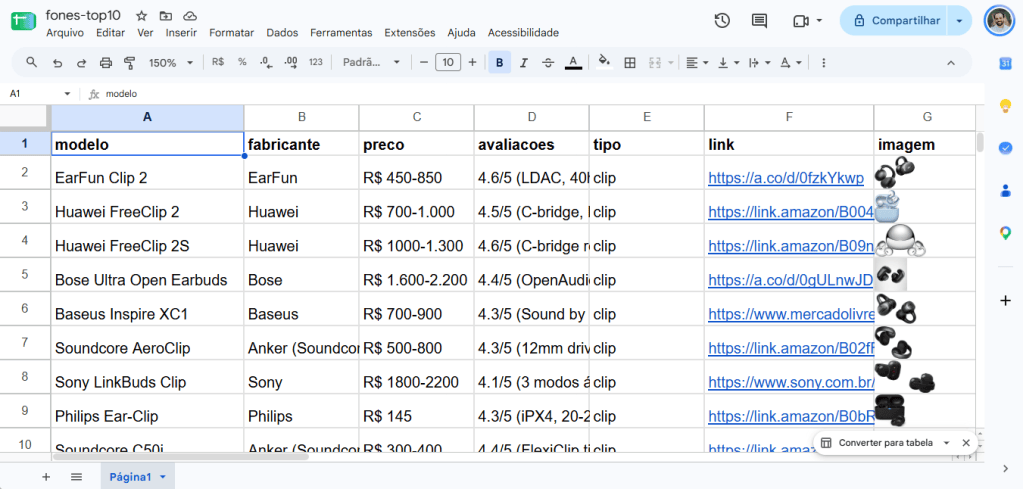Open the Inserir menu

tap(181, 33)
